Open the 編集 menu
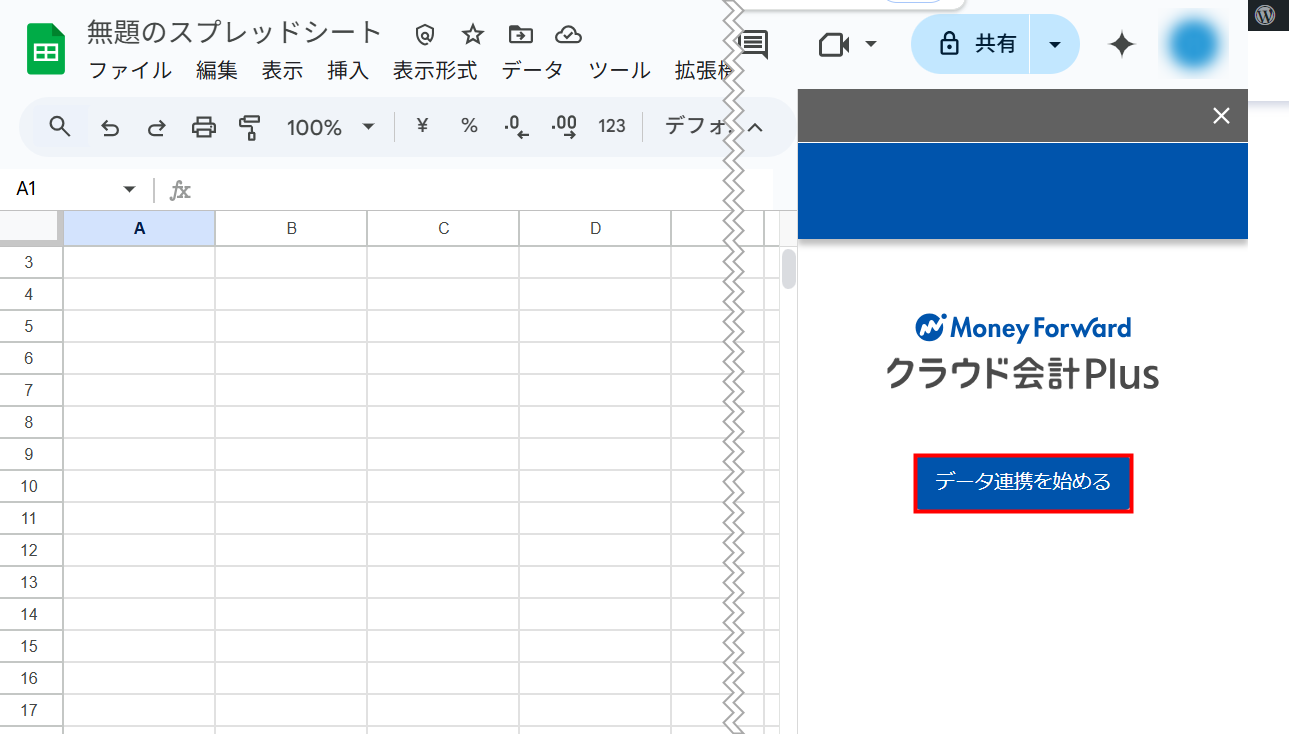1289x734 pixels. click(x=217, y=71)
